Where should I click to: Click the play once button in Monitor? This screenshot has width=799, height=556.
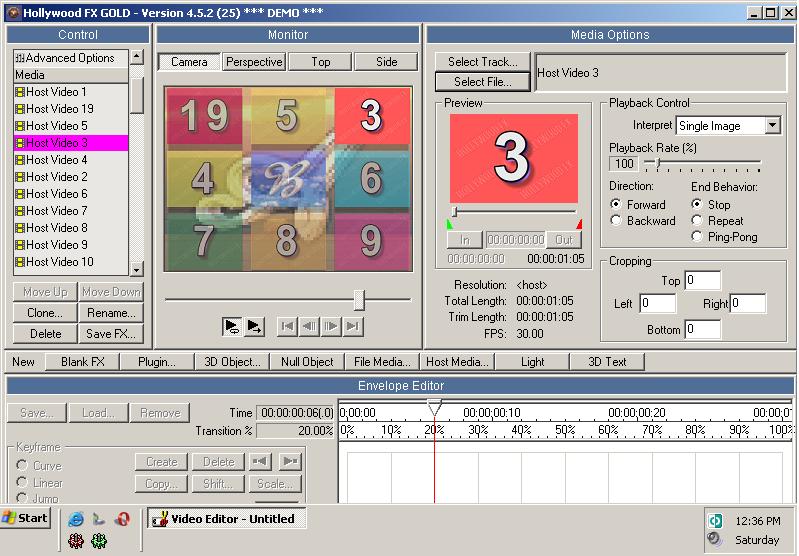(x=254, y=326)
